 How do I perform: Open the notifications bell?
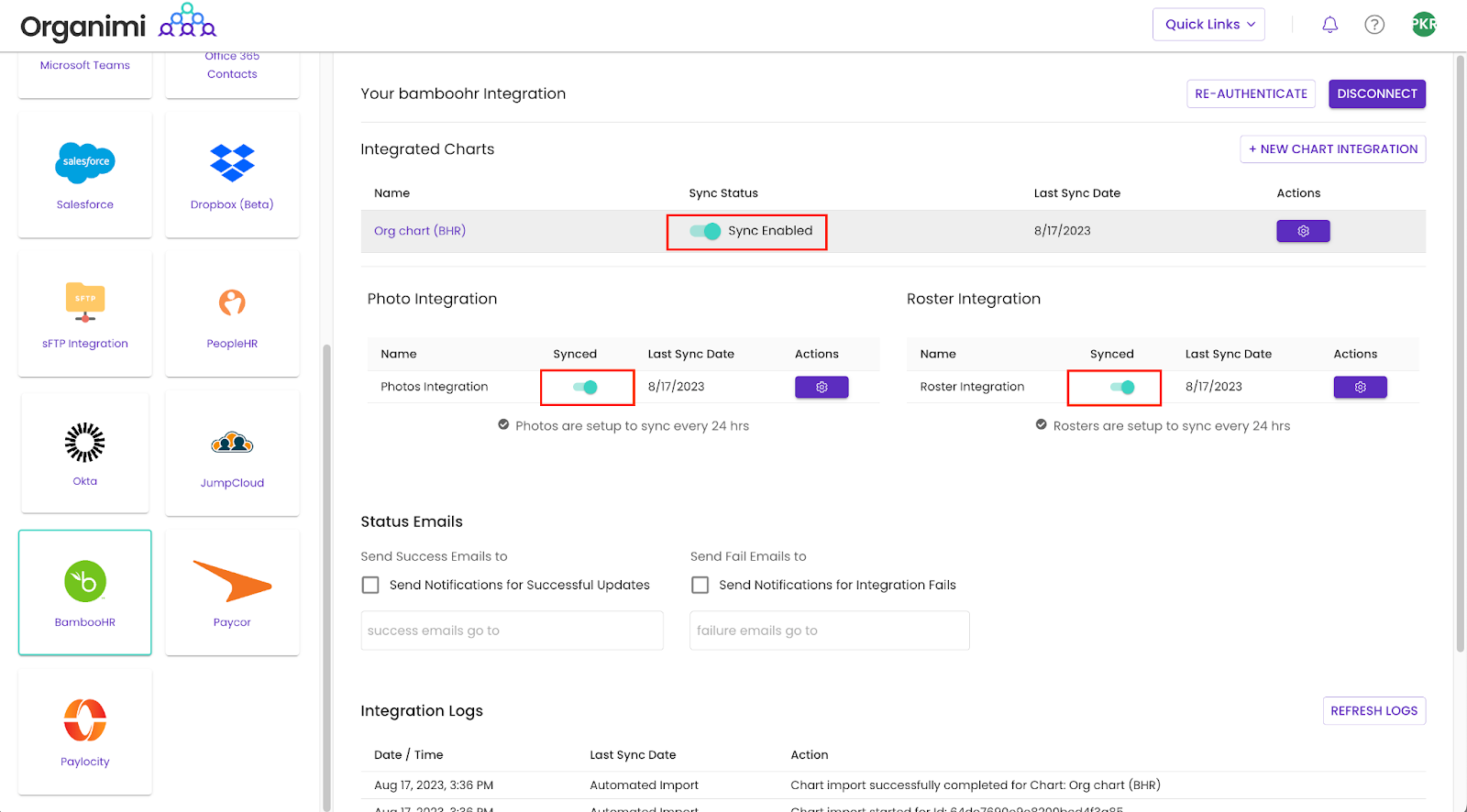tap(1329, 25)
